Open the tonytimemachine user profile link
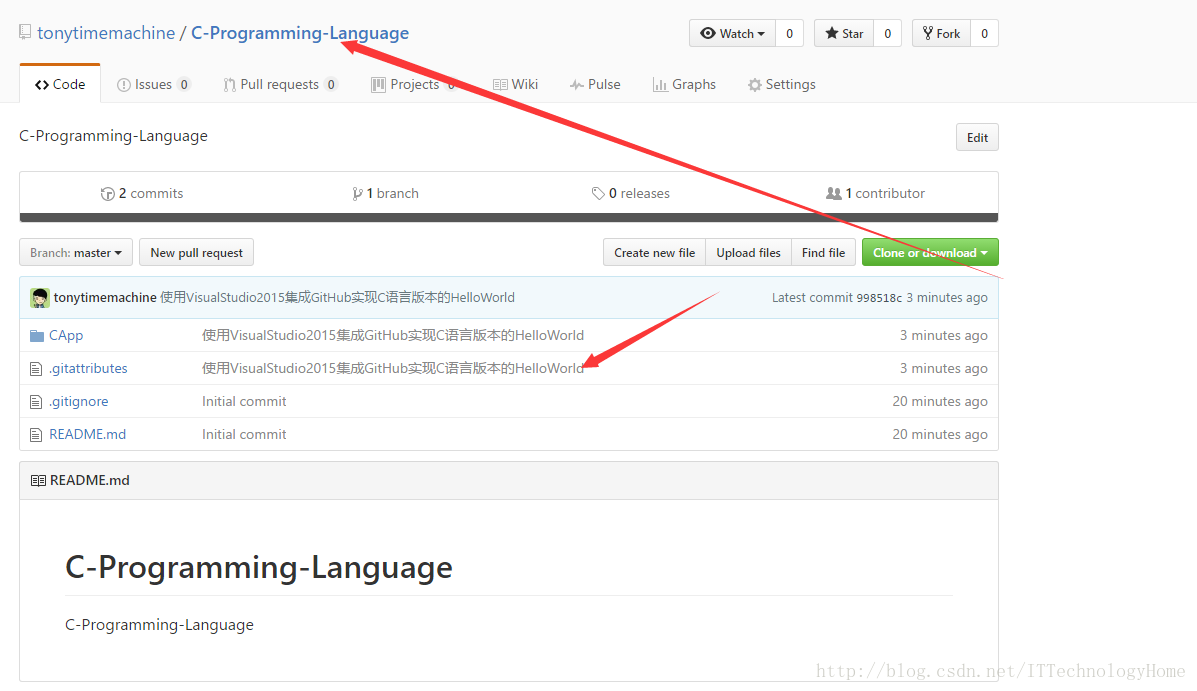This screenshot has width=1197, height=691. coord(106,33)
